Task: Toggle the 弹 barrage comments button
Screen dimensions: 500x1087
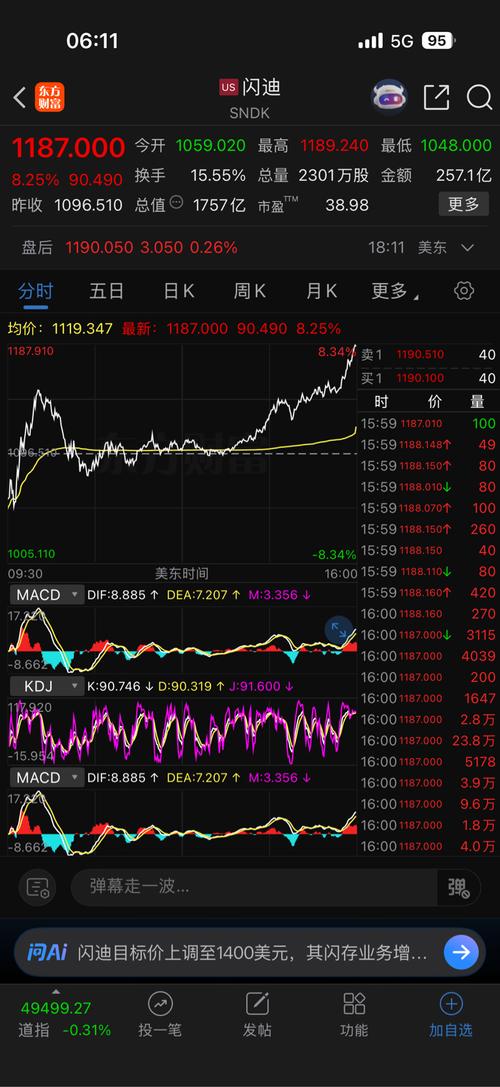Action: [458, 887]
